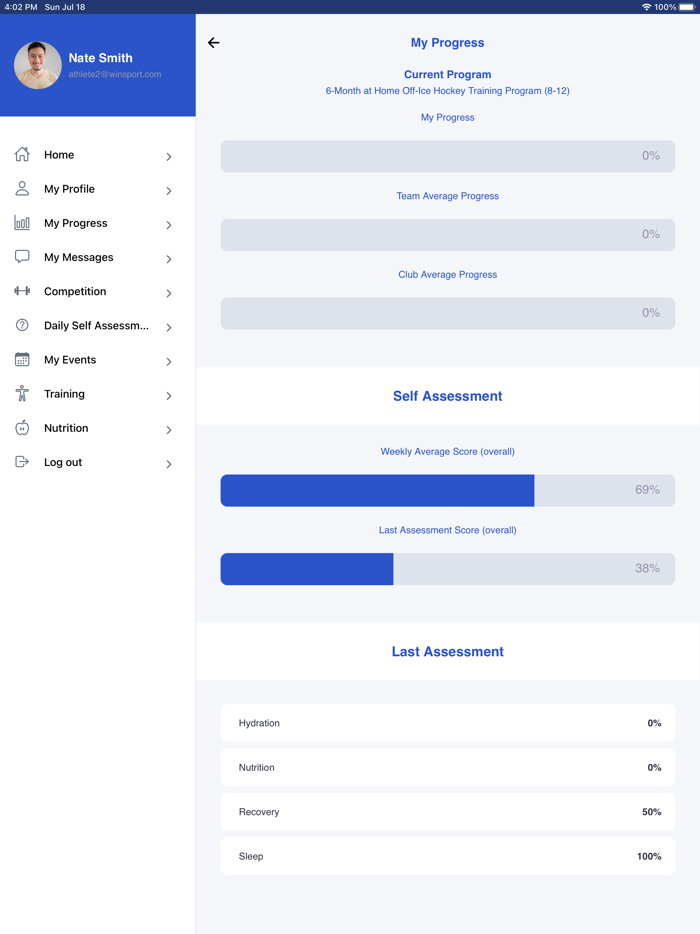This screenshot has width=700, height=934.
Task: Tap the athlete email address in header
Action: 115,74
